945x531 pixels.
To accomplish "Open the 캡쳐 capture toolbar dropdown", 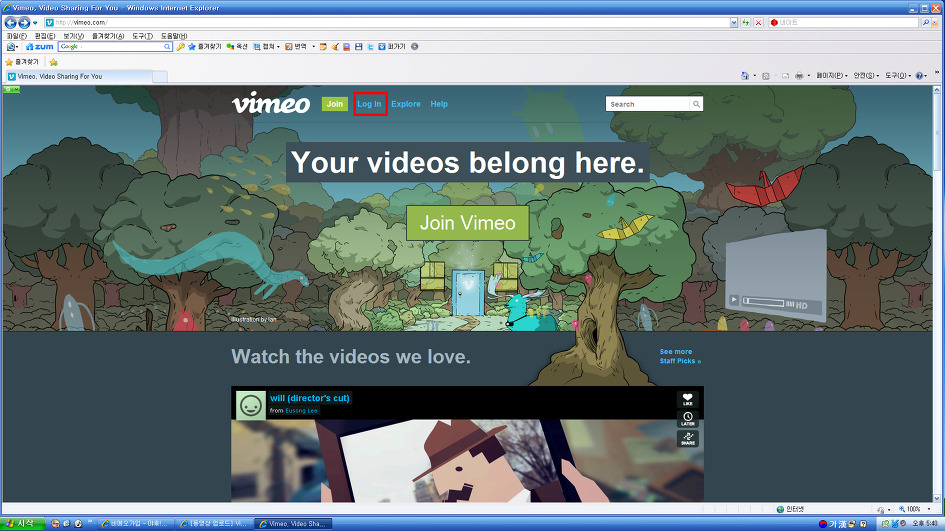I will coord(266,46).
